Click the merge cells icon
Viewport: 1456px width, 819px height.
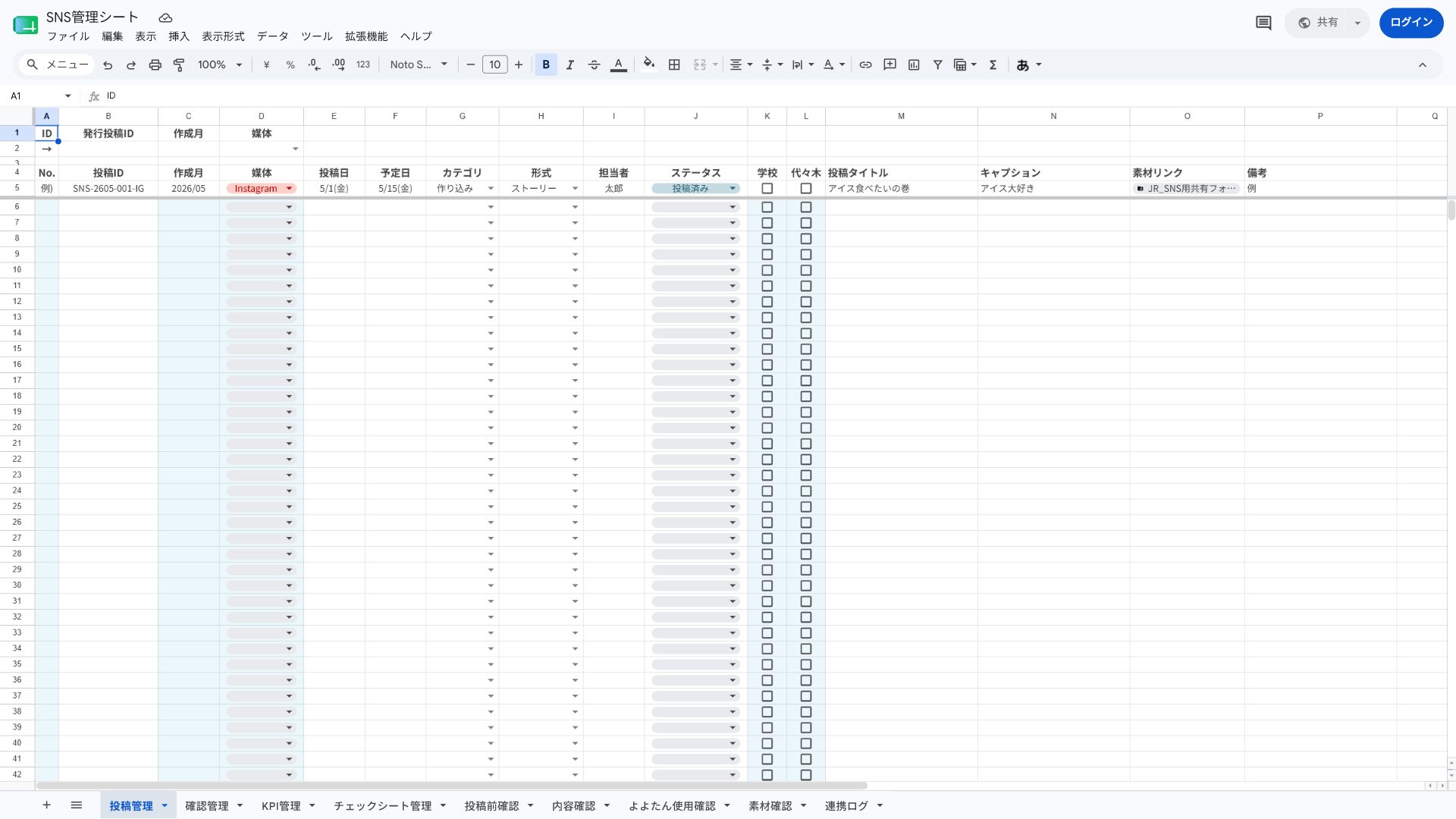tap(700, 65)
